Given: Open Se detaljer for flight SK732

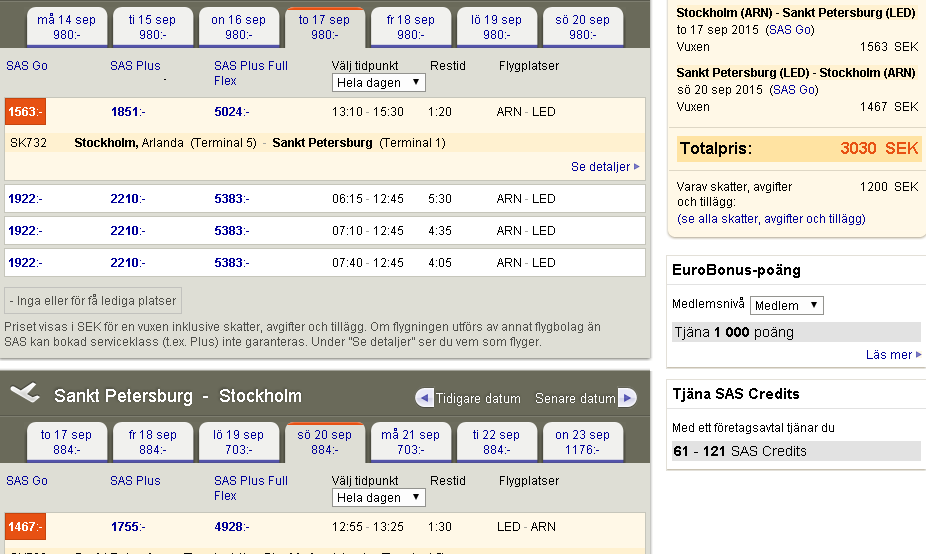Looking at the screenshot, I should pyautogui.click(x=605, y=167).
